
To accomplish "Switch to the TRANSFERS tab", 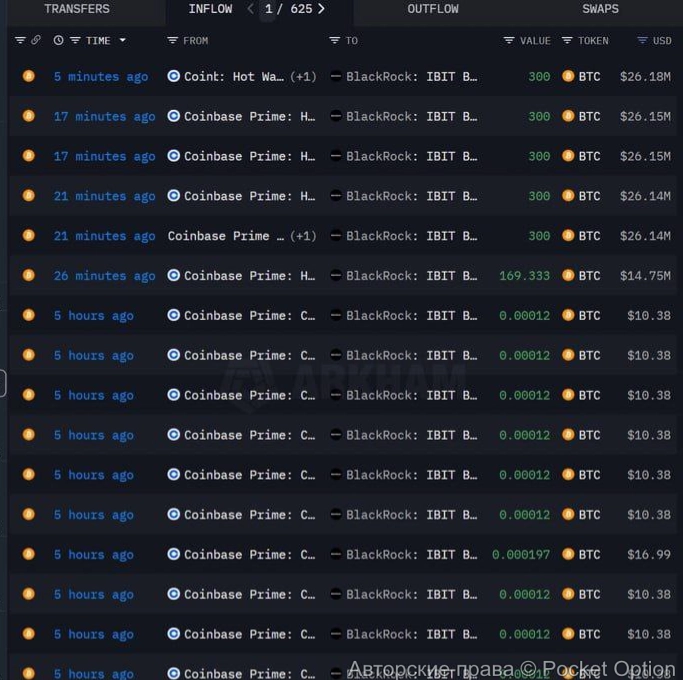I will tap(77, 9).
